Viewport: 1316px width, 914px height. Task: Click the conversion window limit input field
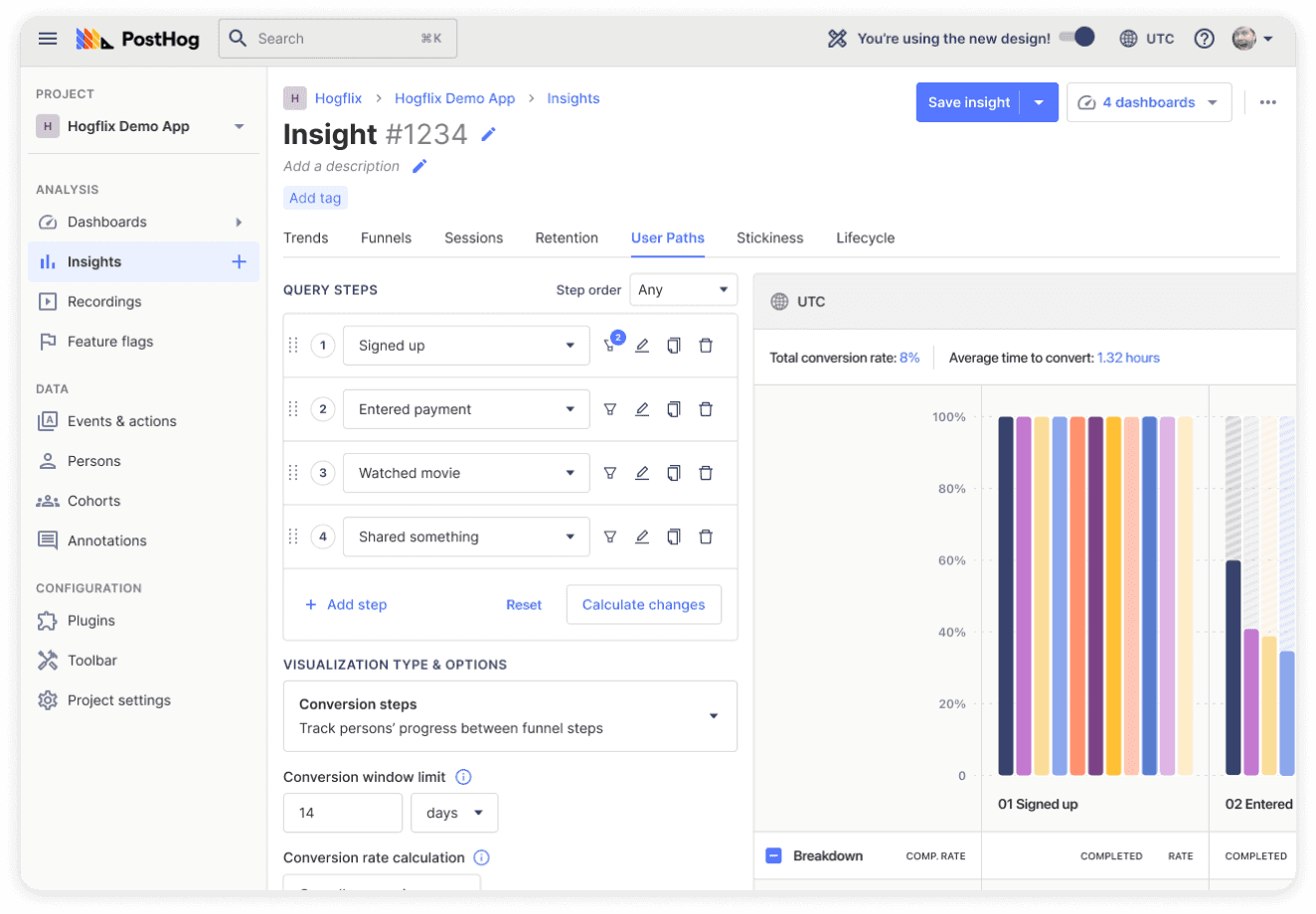pyautogui.click(x=343, y=813)
